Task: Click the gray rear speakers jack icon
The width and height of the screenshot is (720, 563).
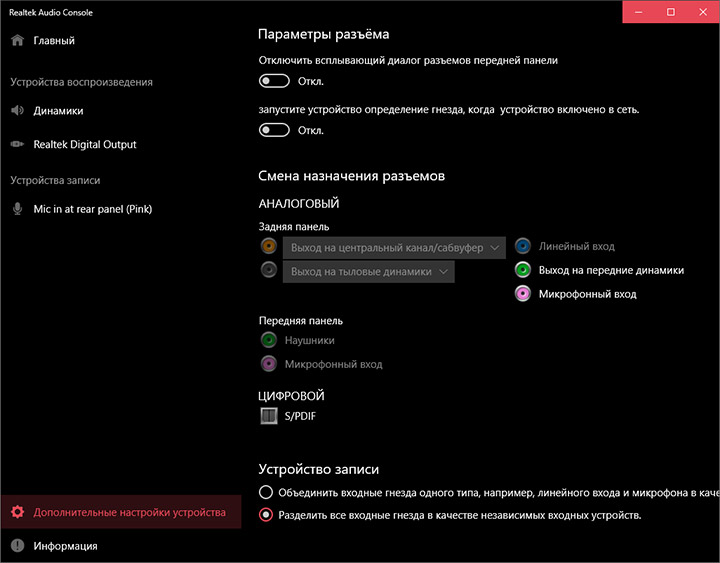Action: (268, 270)
